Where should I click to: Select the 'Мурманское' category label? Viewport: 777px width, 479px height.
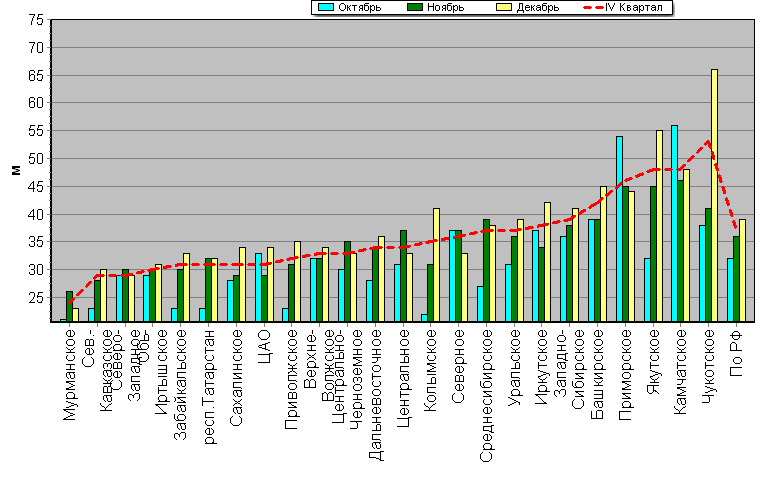tap(70, 375)
